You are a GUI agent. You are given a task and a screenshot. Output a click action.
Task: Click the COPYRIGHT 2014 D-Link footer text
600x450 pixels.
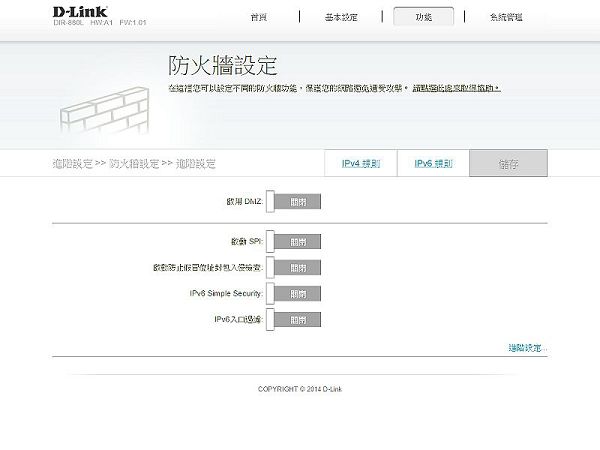[x=300, y=389]
